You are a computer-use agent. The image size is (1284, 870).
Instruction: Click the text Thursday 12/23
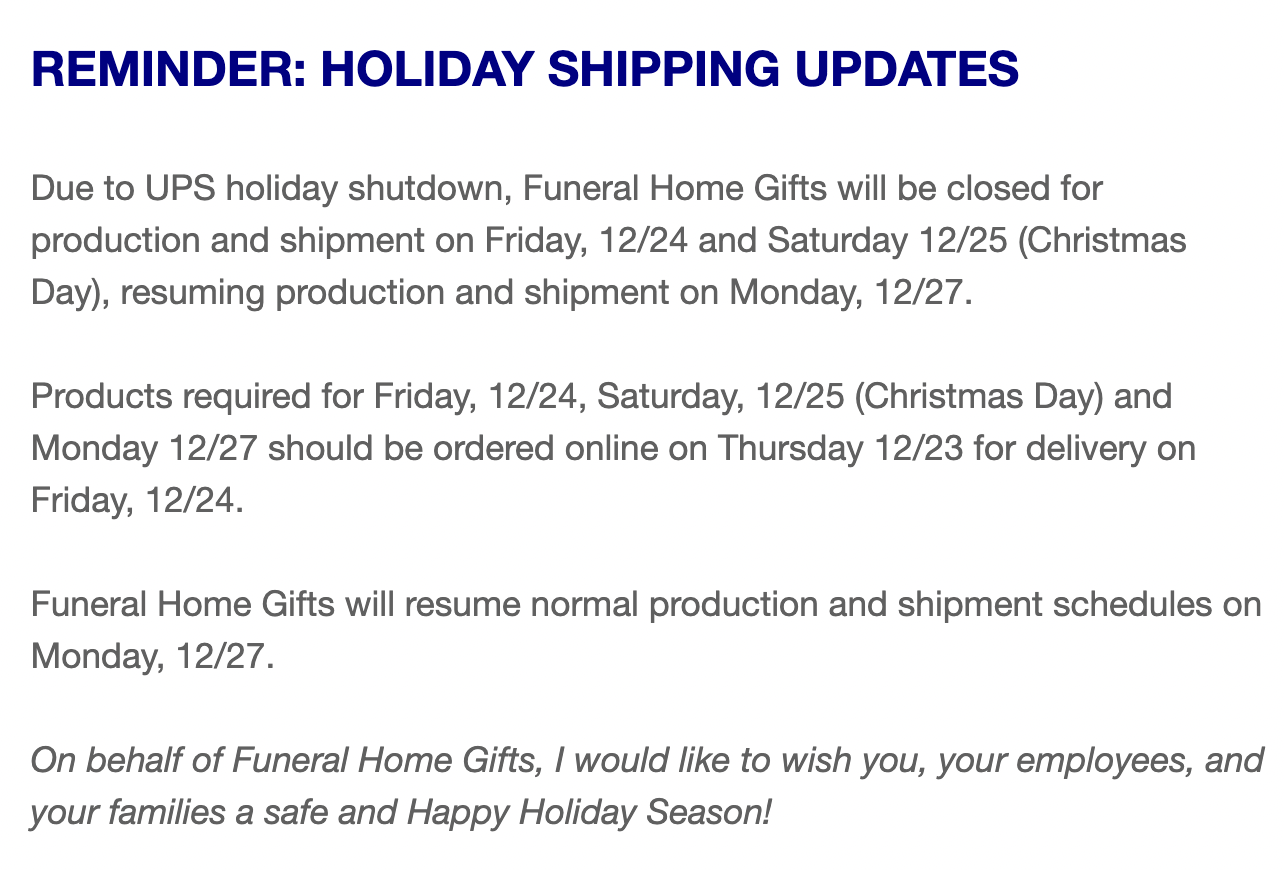tap(841, 449)
